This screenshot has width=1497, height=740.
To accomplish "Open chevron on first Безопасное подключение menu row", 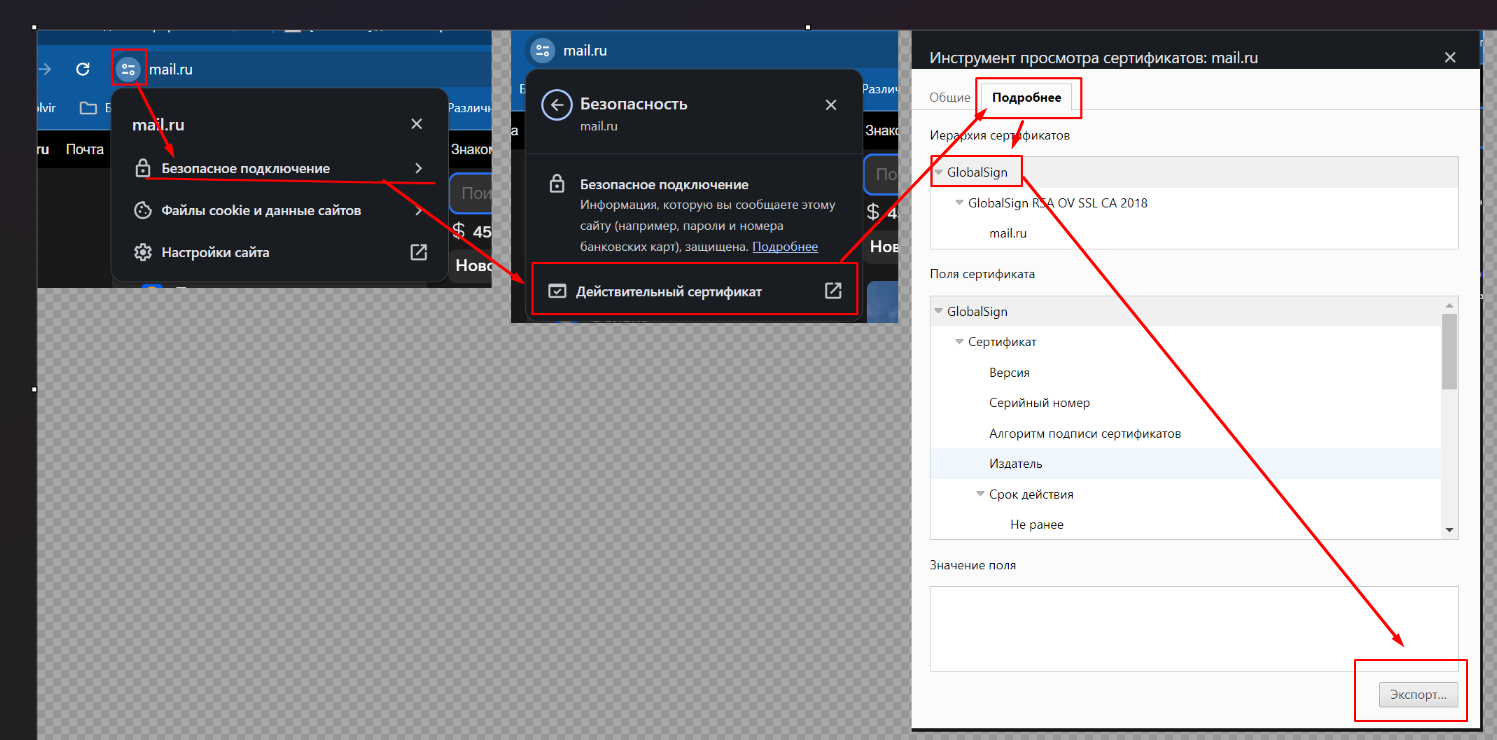I will (x=418, y=168).
